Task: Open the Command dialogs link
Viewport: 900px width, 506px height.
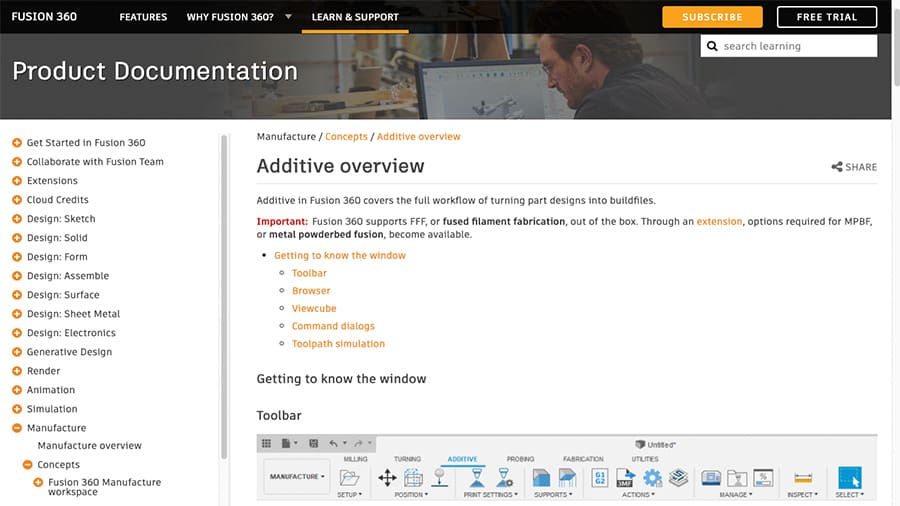Action: 333,326
